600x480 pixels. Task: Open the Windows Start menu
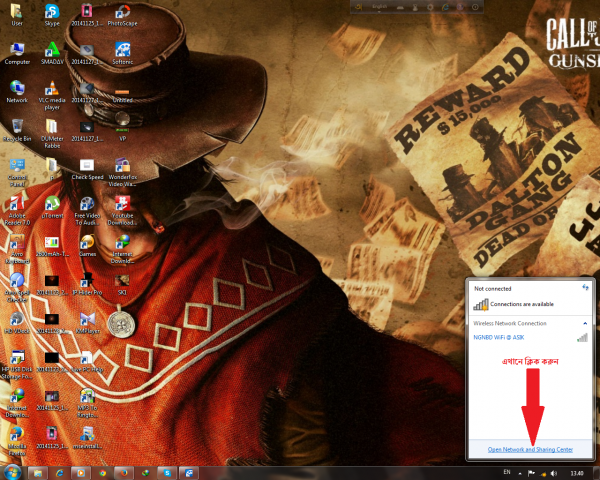tap(12, 472)
